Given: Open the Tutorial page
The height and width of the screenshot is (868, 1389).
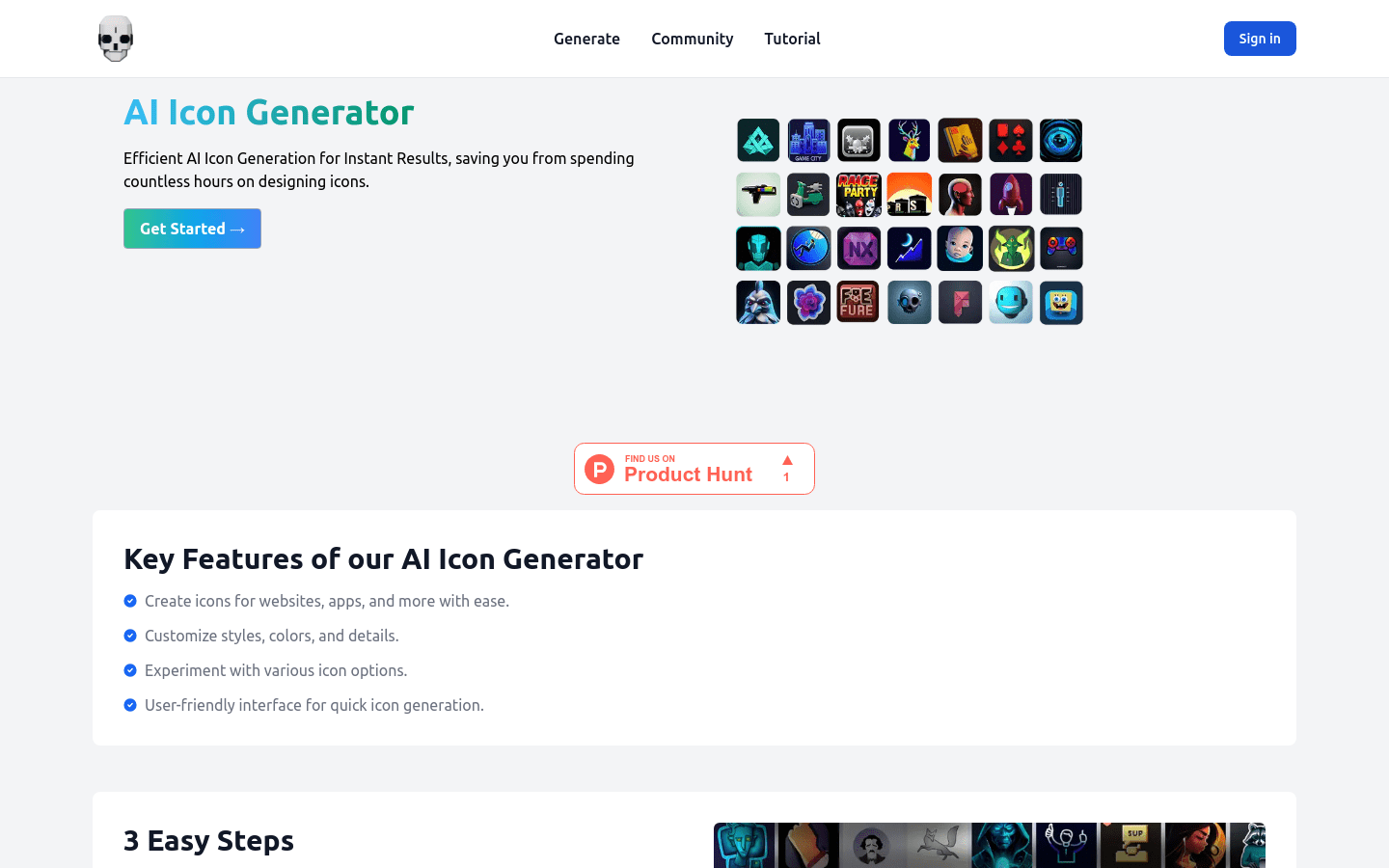Looking at the screenshot, I should [792, 39].
